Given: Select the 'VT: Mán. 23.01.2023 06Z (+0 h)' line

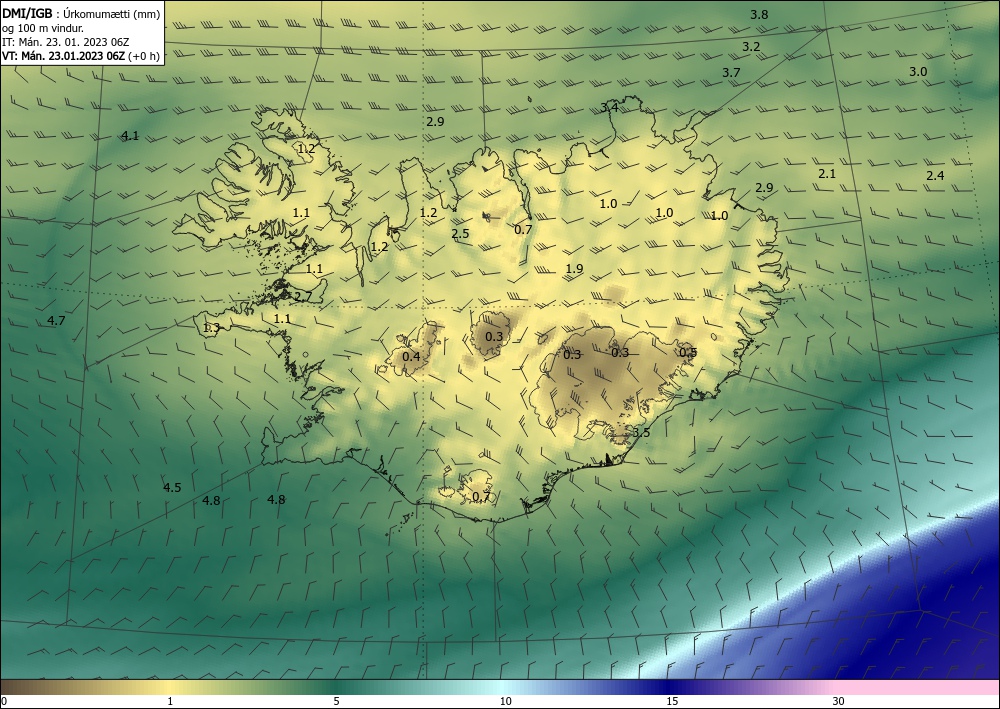Looking at the screenshot, I should pos(81,56).
